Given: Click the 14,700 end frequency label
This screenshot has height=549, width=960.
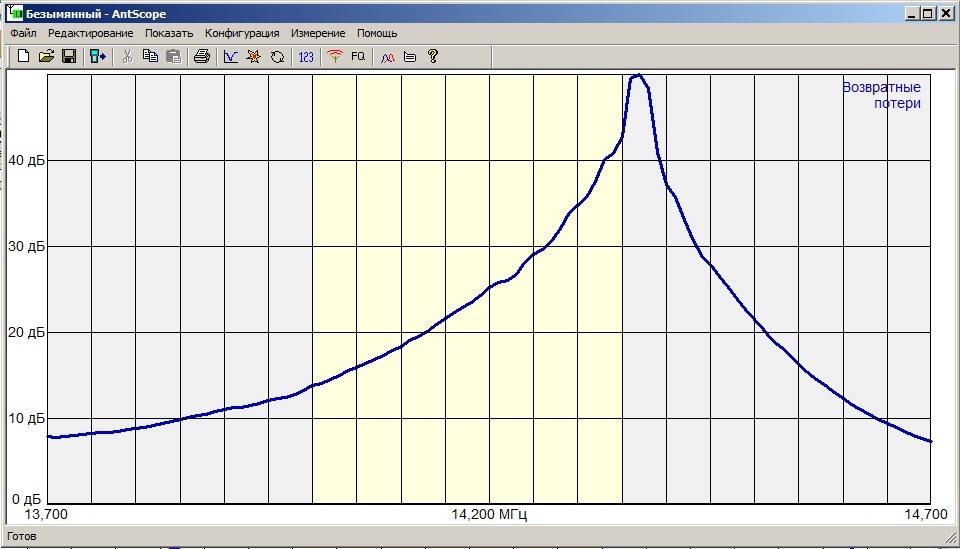Looking at the screenshot, I should [x=926, y=514].
